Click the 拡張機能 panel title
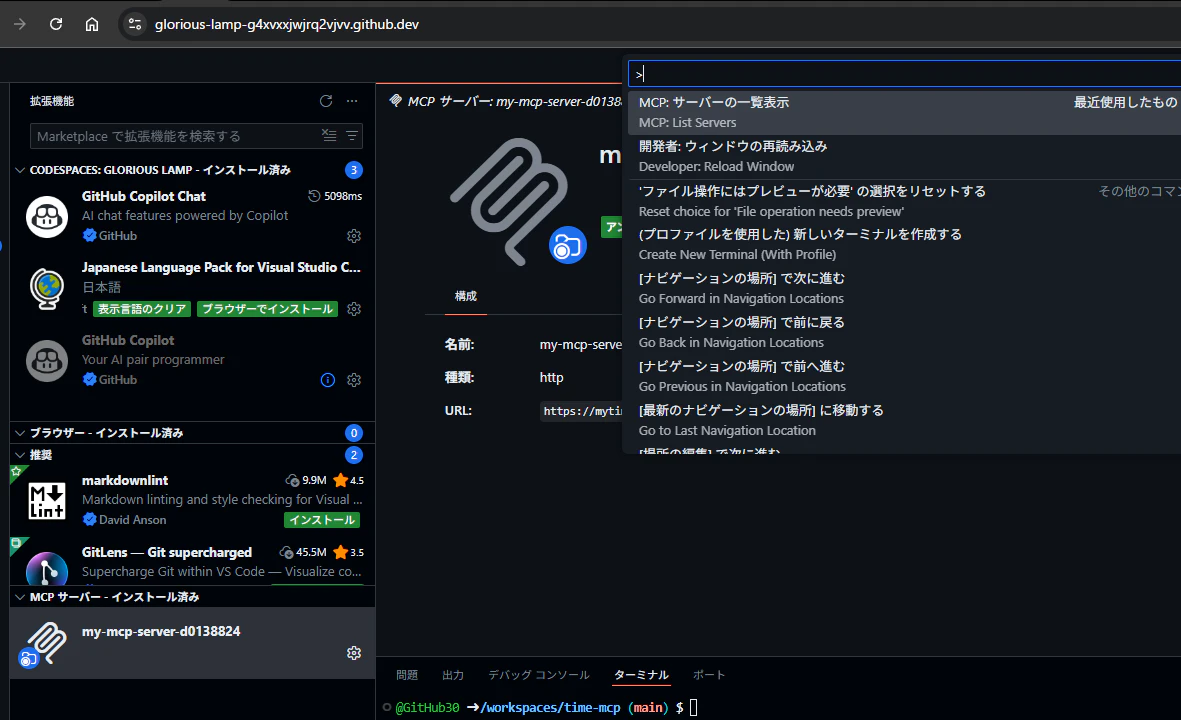 52,101
